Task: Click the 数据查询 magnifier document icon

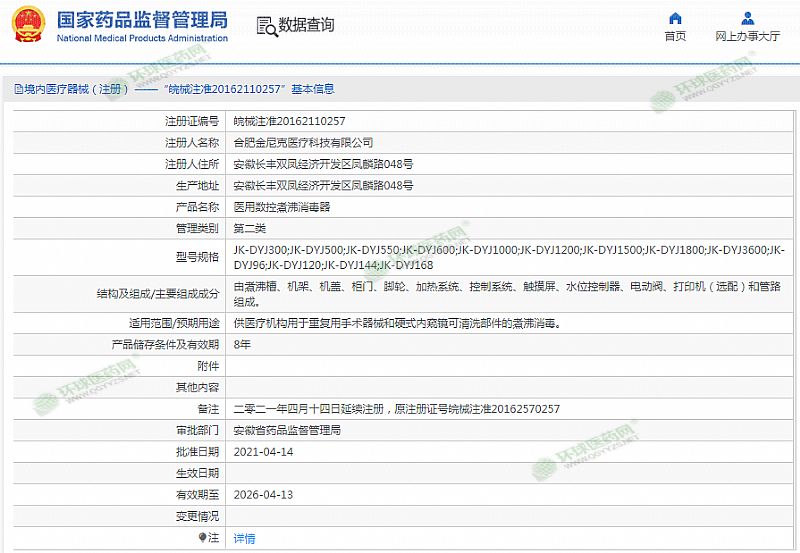Action: [265, 25]
